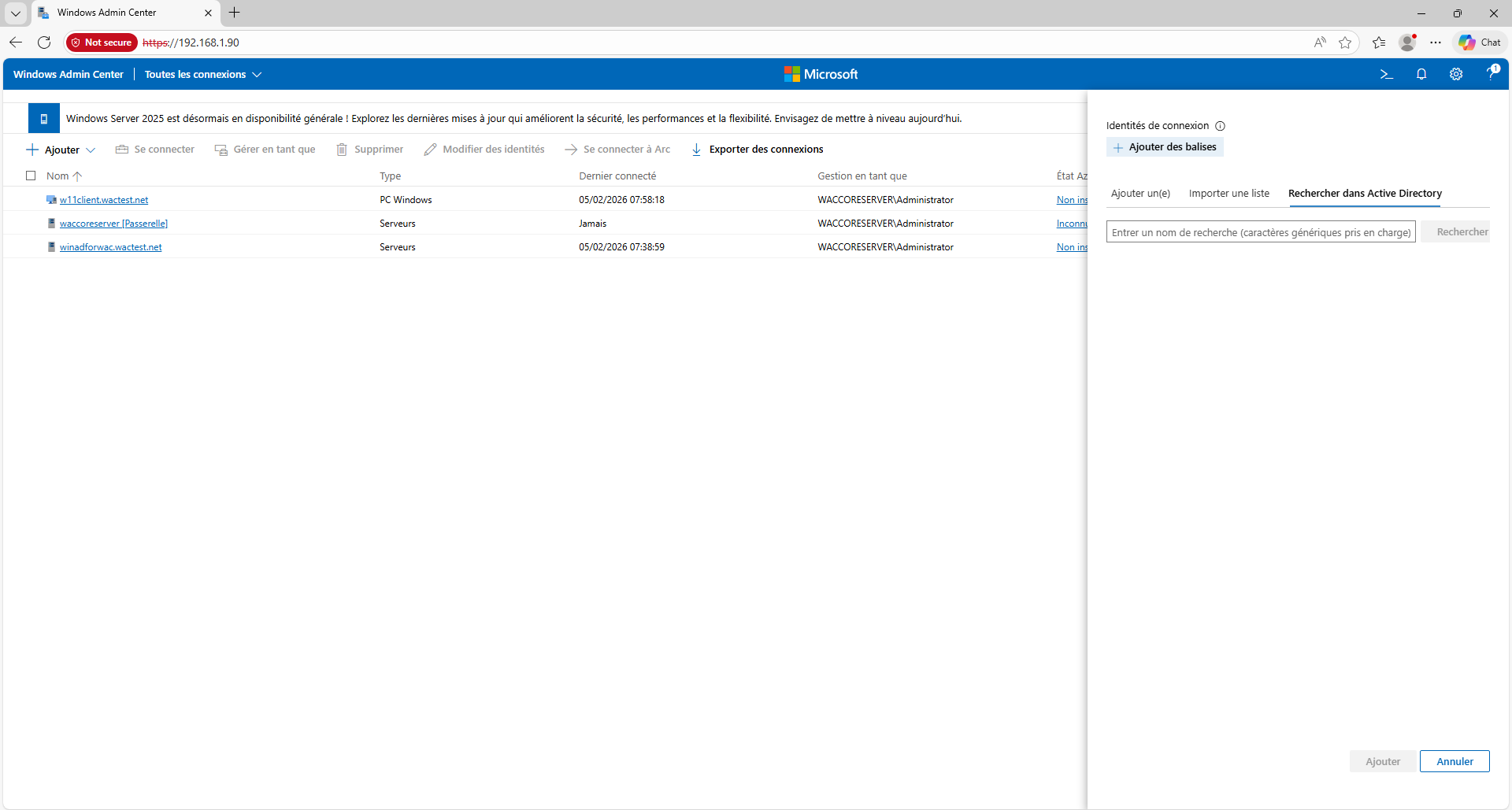This screenshot has height=810, width=1512.
Task: Click the Read aloud icon in address bar
Action: point(1320,43)
